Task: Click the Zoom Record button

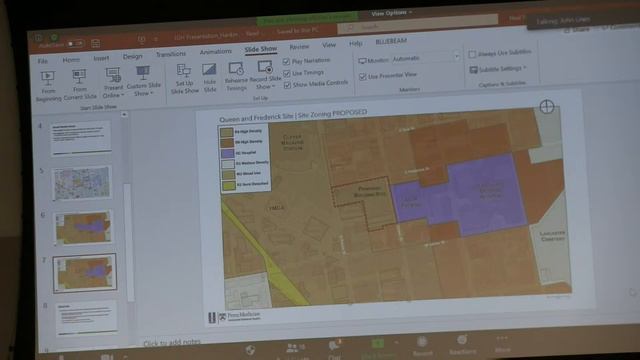Action: (422, 346)
